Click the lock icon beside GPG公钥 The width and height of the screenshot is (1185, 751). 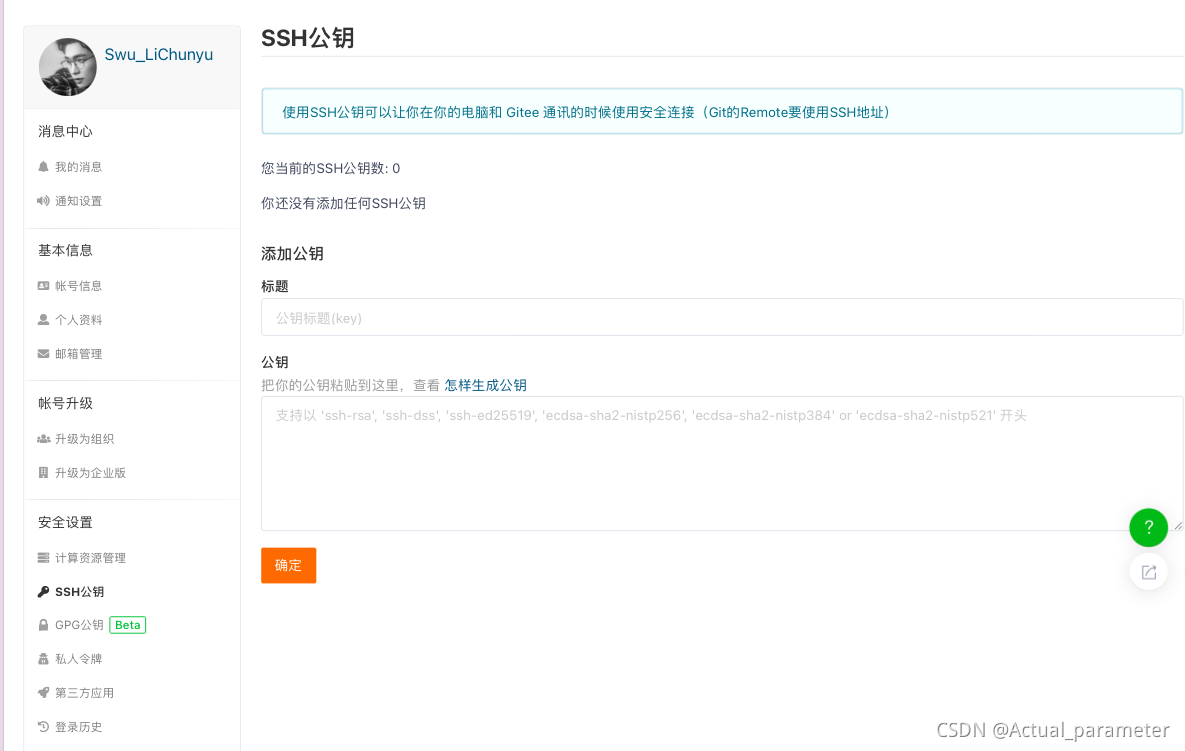(43, 625)
